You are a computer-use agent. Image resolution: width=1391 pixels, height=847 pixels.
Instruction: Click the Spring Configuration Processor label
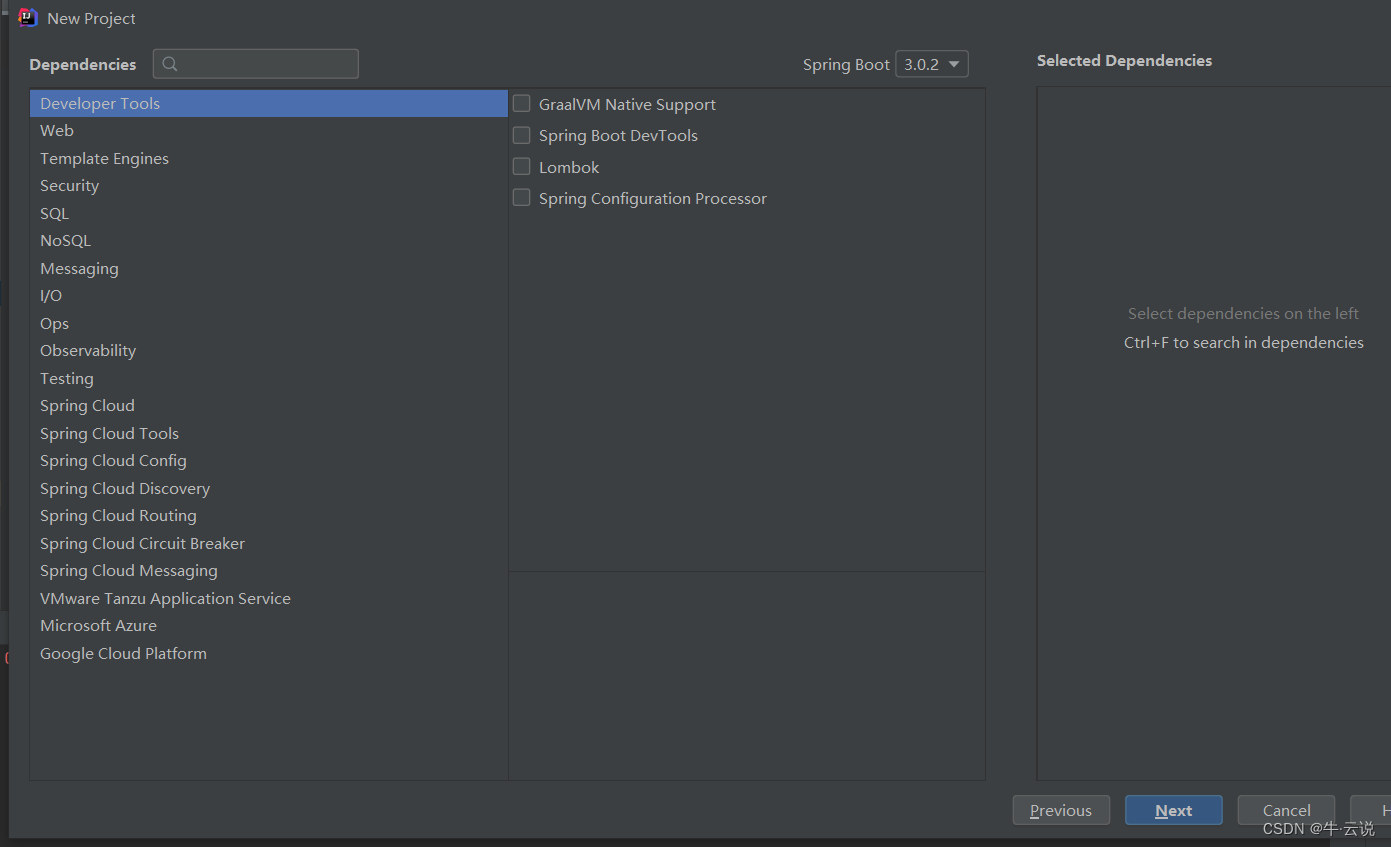point(653,198)
